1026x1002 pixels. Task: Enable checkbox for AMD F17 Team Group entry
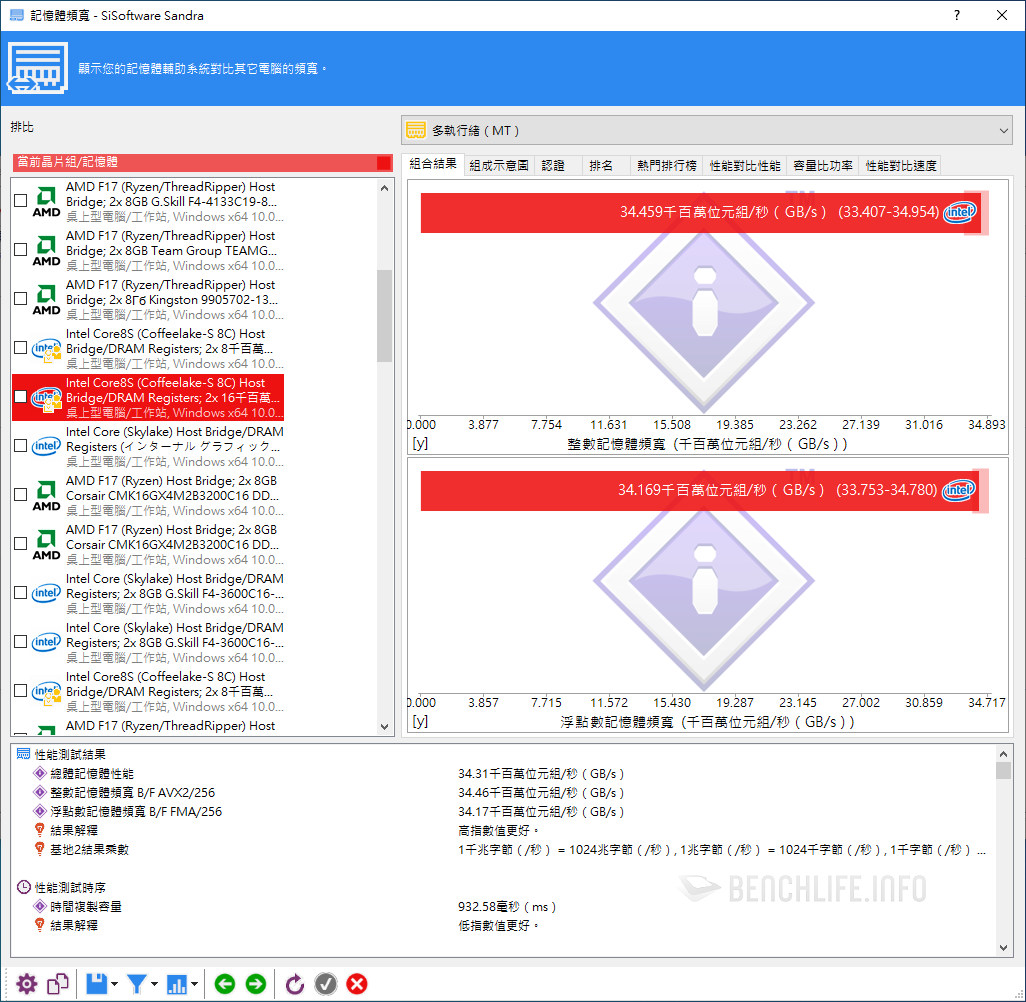21,250
